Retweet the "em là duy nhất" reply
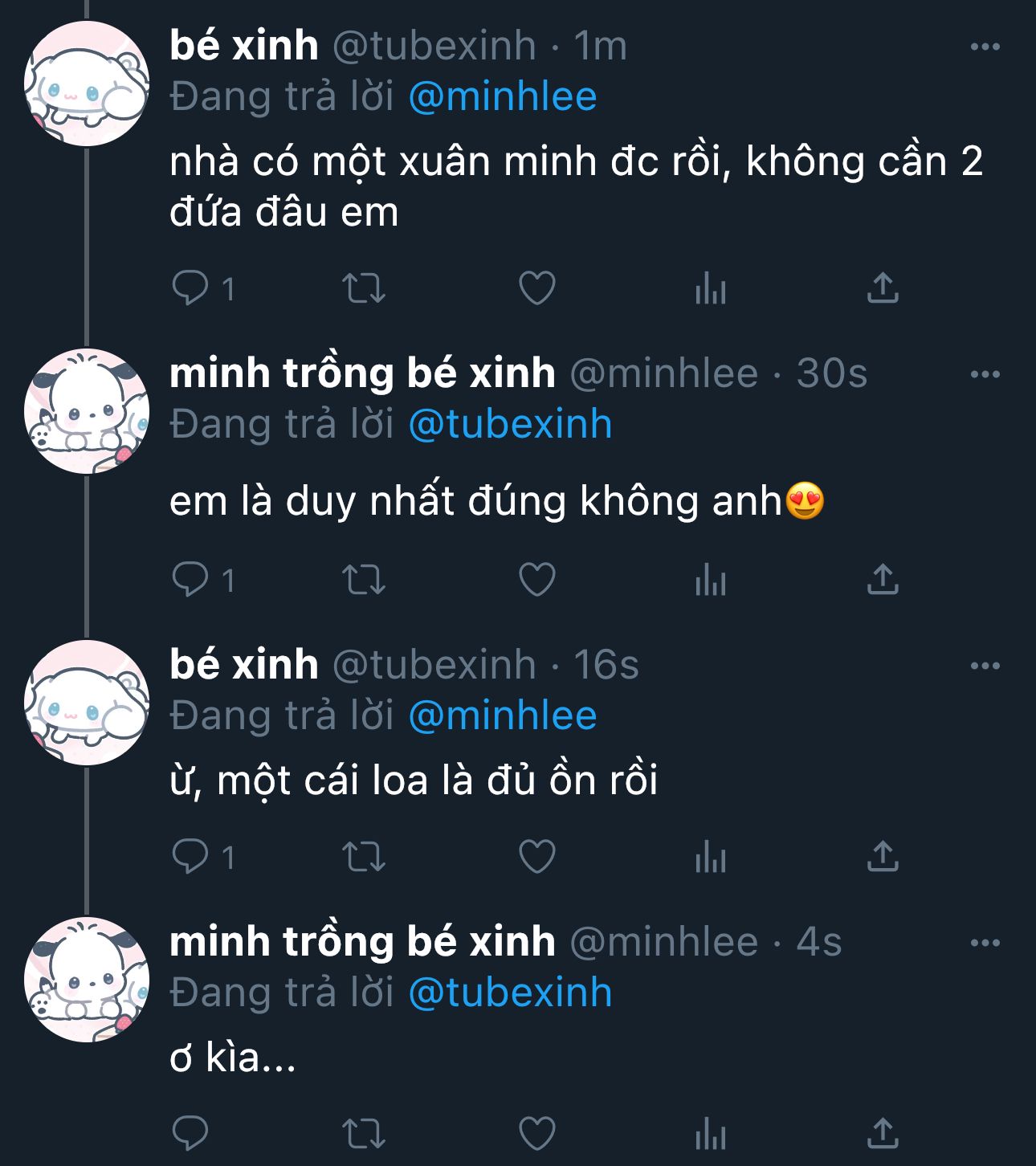This screenshot has height=1166, width=1036. coord(364,580)
